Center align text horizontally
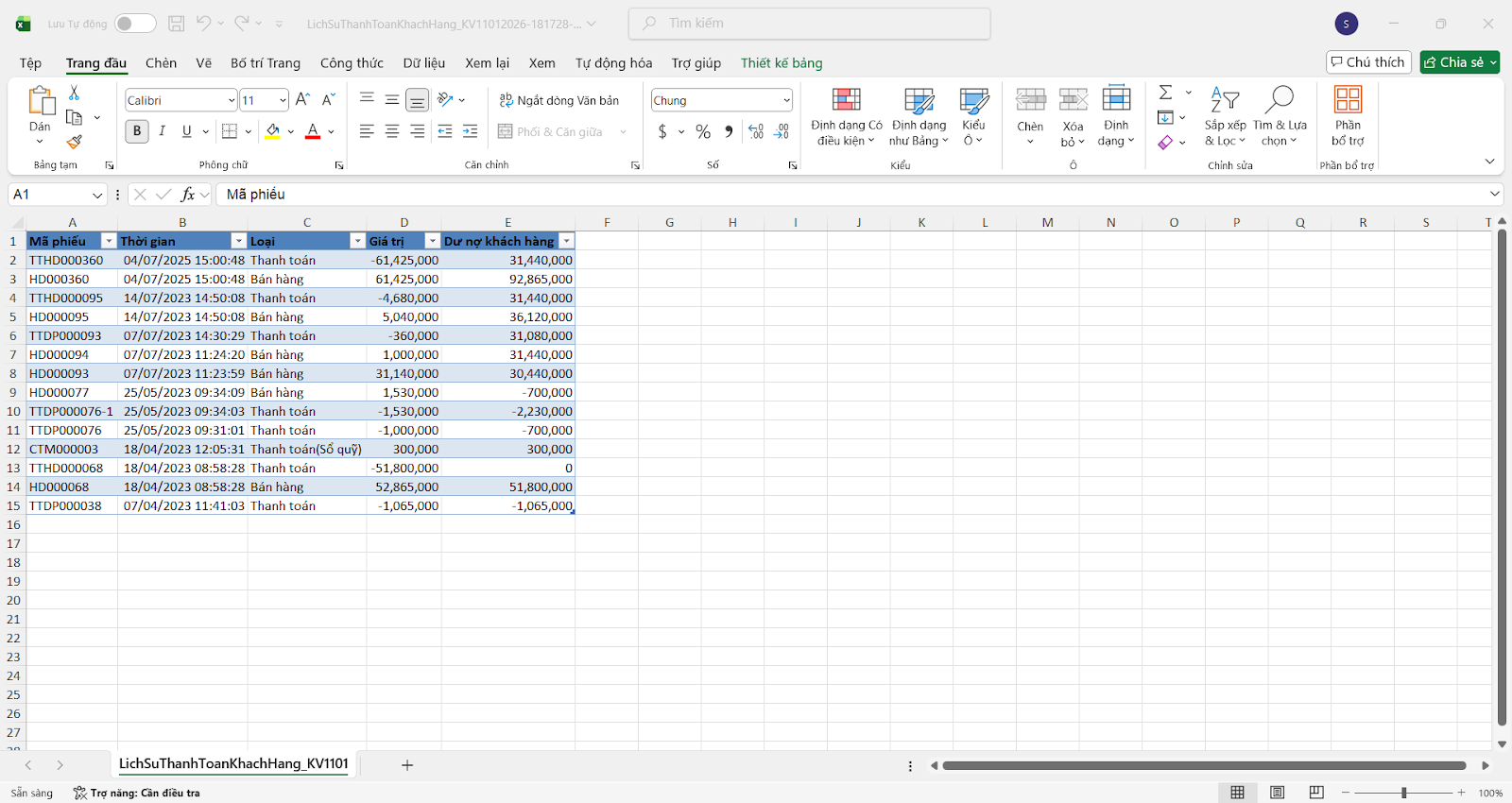1512x803 pixels. click(392, 132)
